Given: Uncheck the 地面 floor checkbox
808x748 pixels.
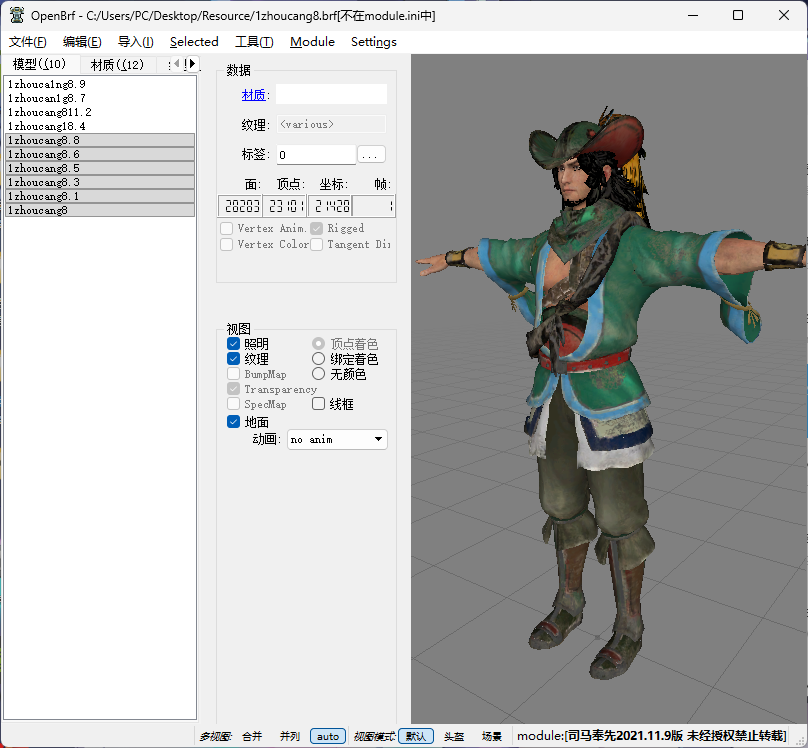Looking at the screenshot, I should (233, 422).
